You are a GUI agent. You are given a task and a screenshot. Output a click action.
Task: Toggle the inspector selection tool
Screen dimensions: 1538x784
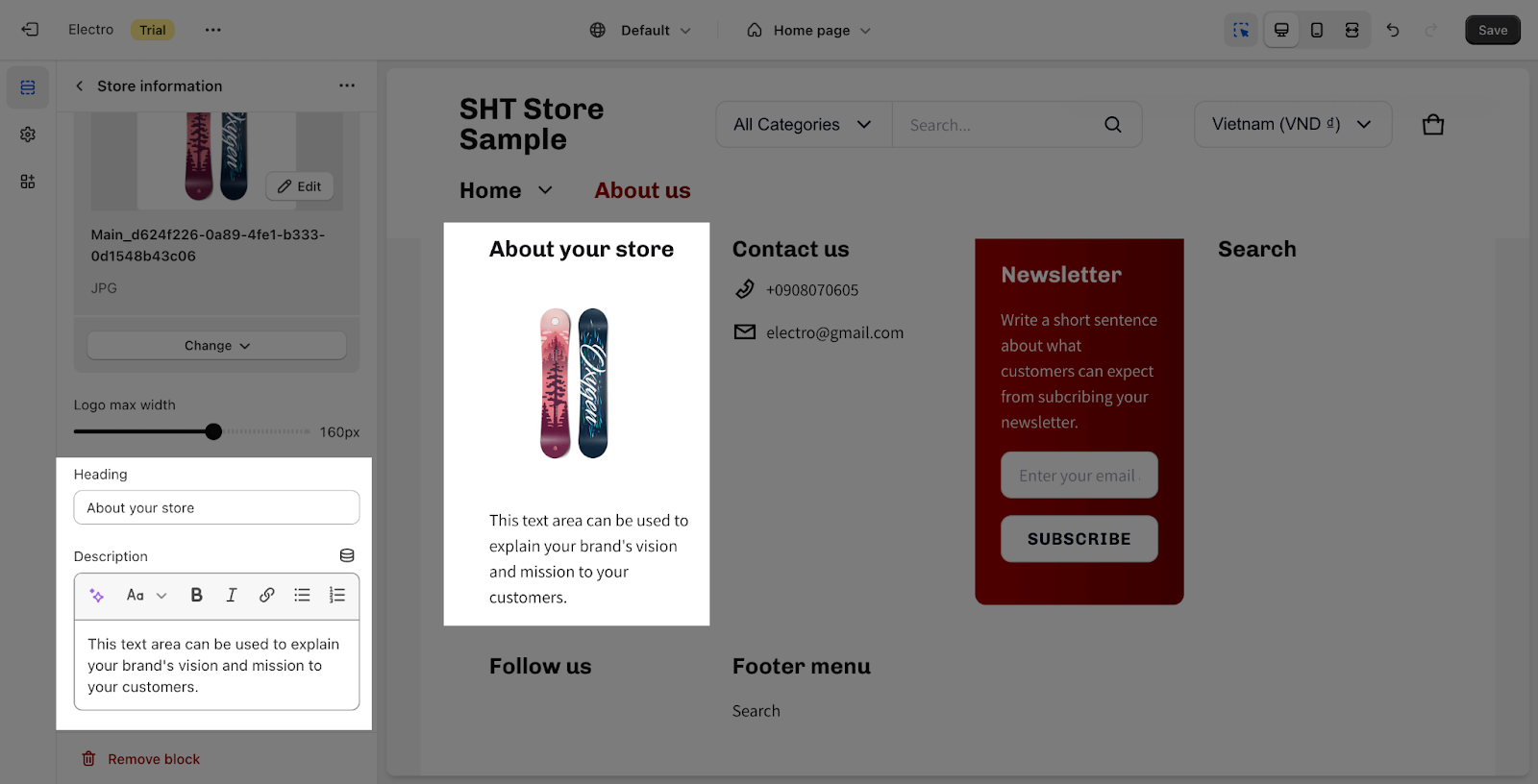(x=1241, y=30)
